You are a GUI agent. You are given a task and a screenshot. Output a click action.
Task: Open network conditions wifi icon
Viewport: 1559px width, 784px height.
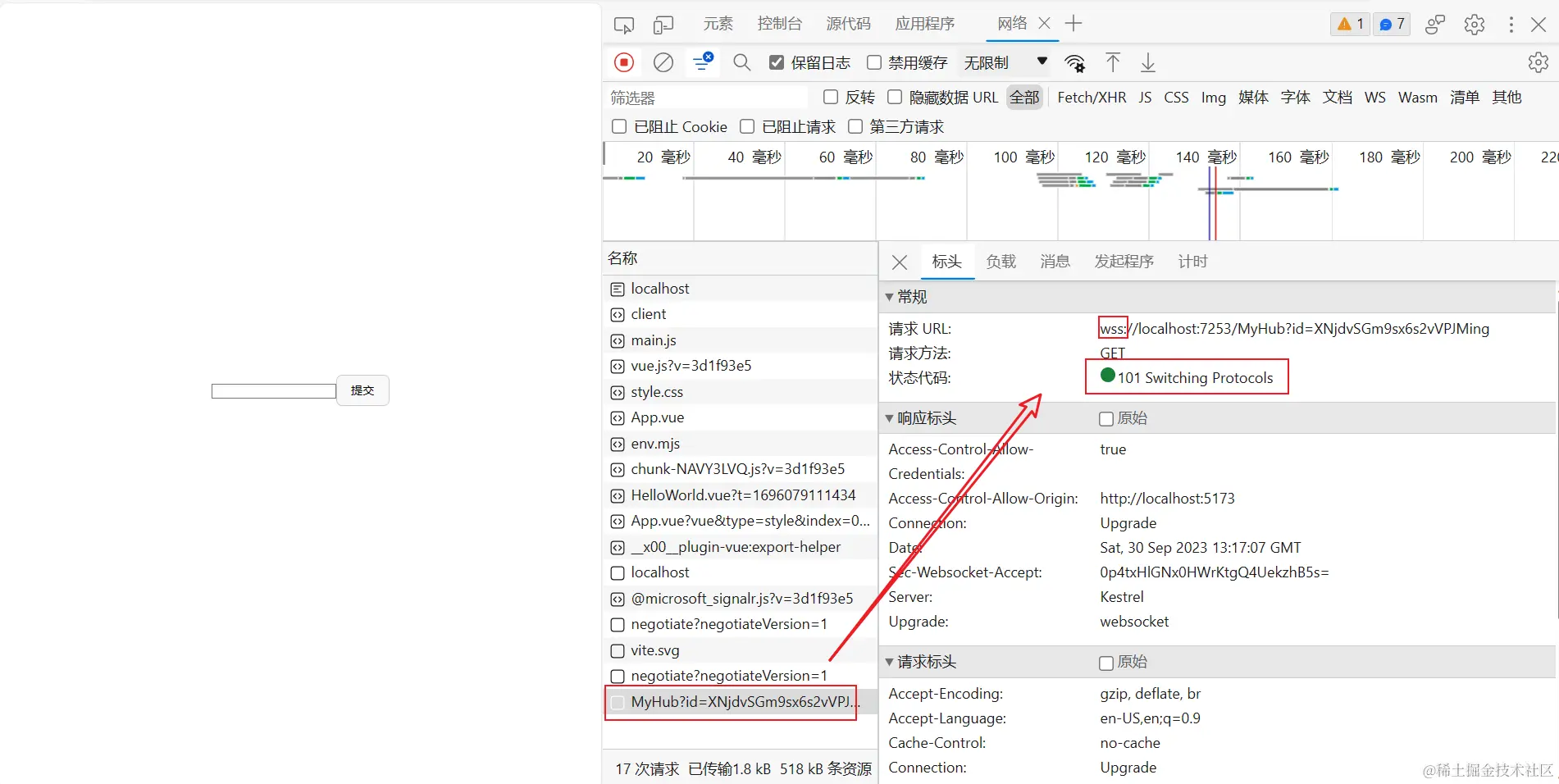(1074, 63)
